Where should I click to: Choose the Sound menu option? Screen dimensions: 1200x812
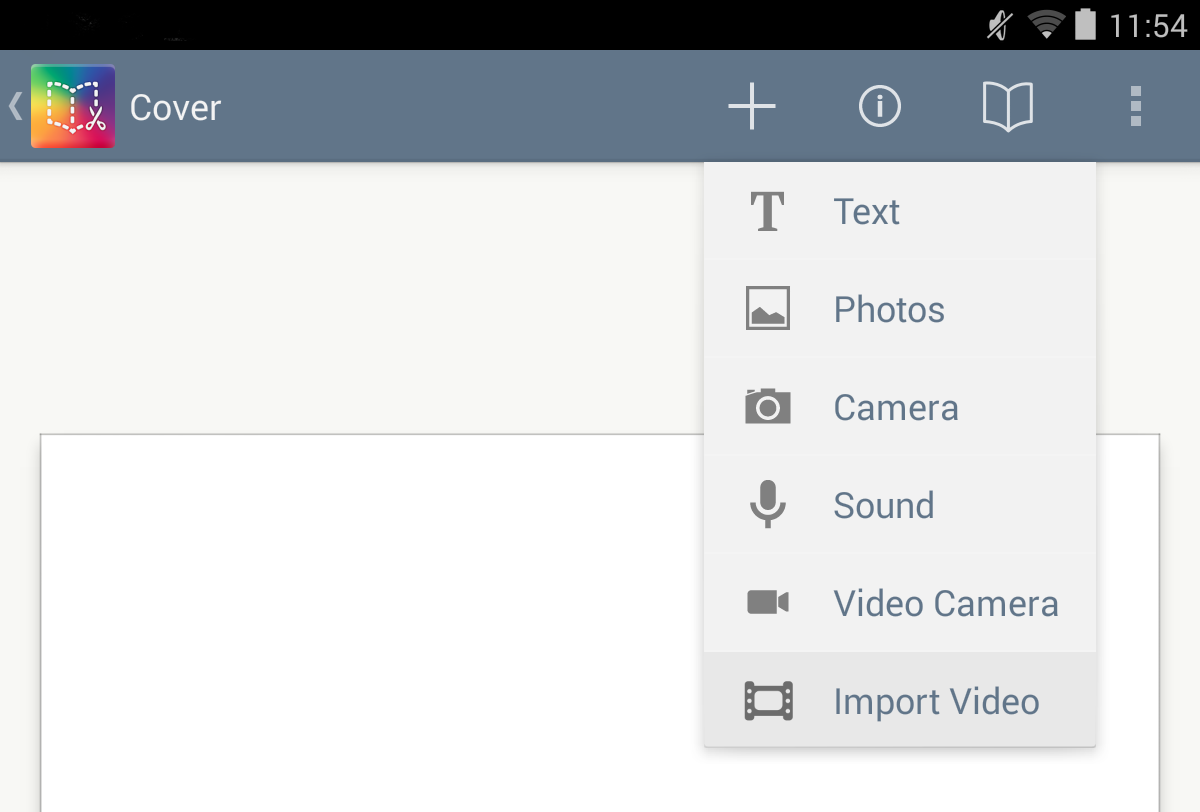point(900,505)
